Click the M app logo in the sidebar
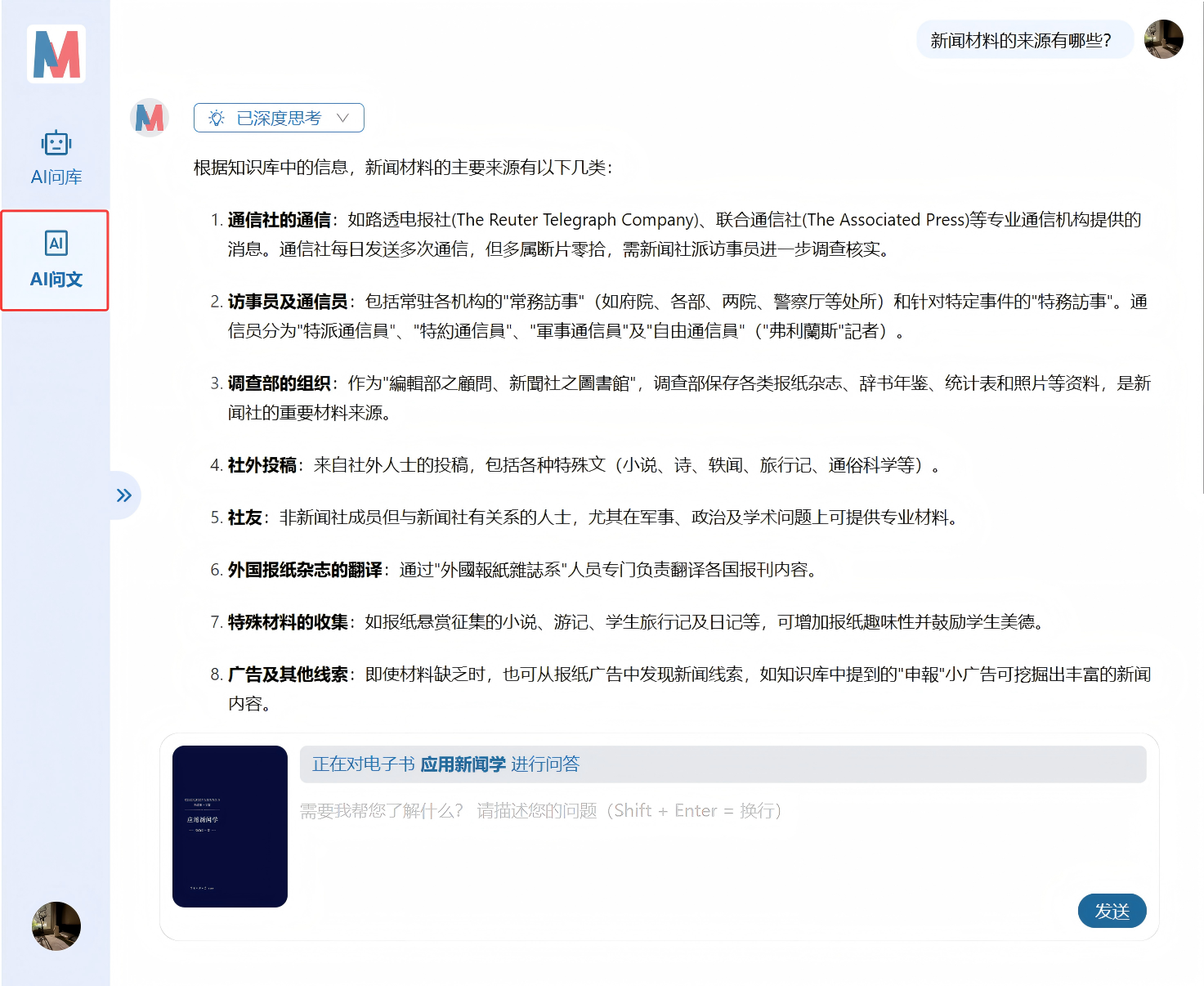Image resolution: width=1204 pixels, height=986 pixels. 56,54
